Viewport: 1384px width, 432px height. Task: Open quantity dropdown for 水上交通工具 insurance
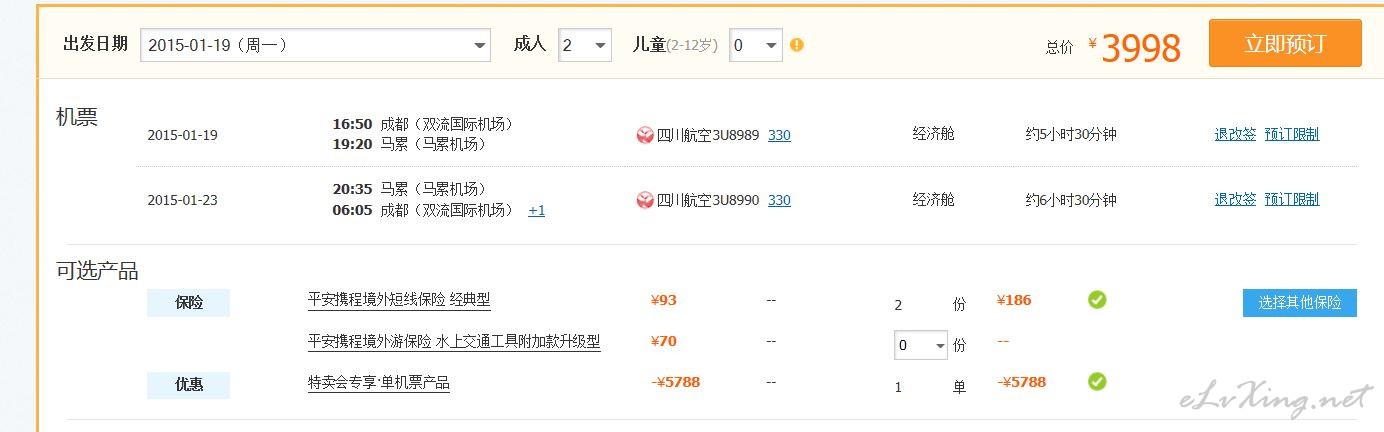(920, 345)
